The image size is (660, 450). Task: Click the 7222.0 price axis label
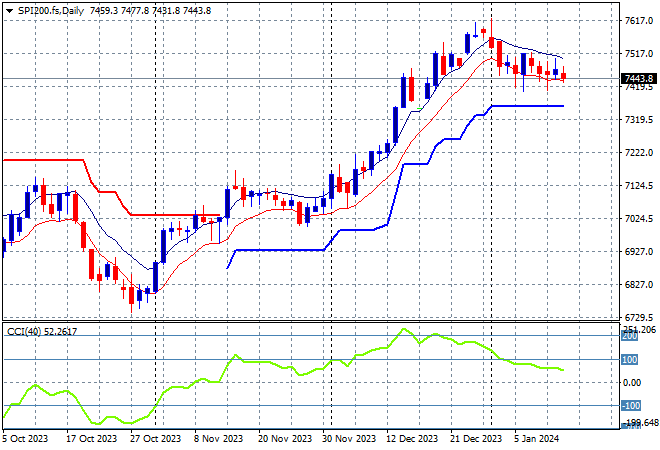click(638, 152)
